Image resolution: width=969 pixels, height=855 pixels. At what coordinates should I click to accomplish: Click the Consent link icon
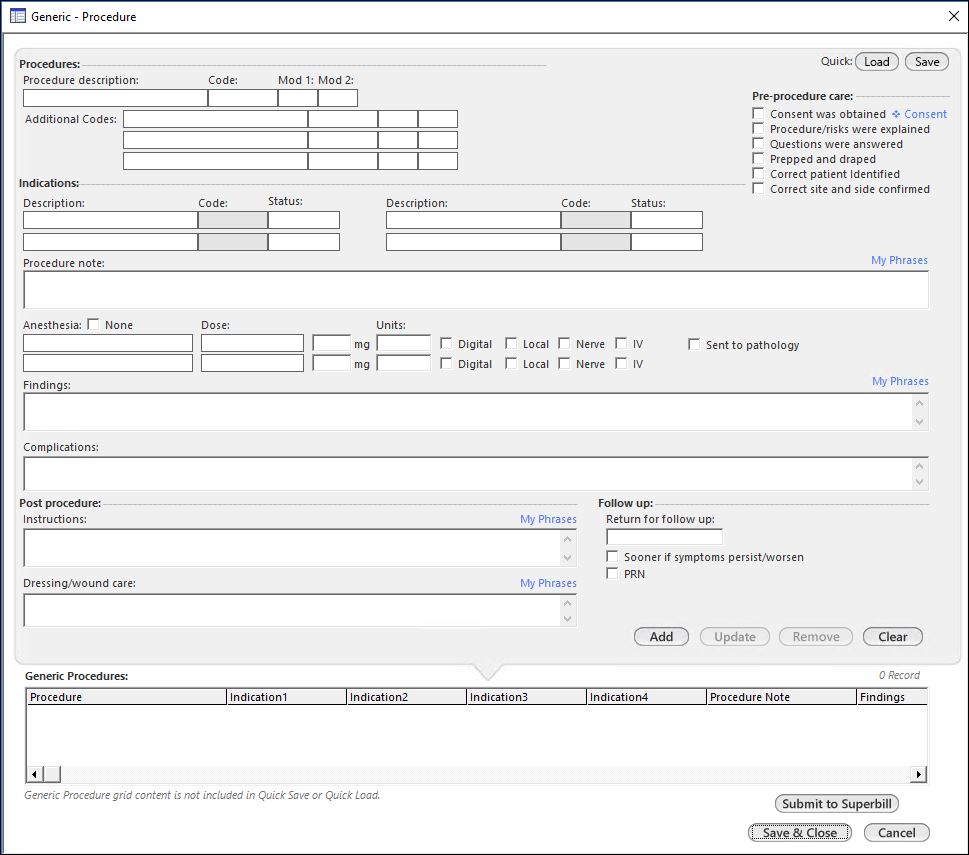[x=896, y=114]
